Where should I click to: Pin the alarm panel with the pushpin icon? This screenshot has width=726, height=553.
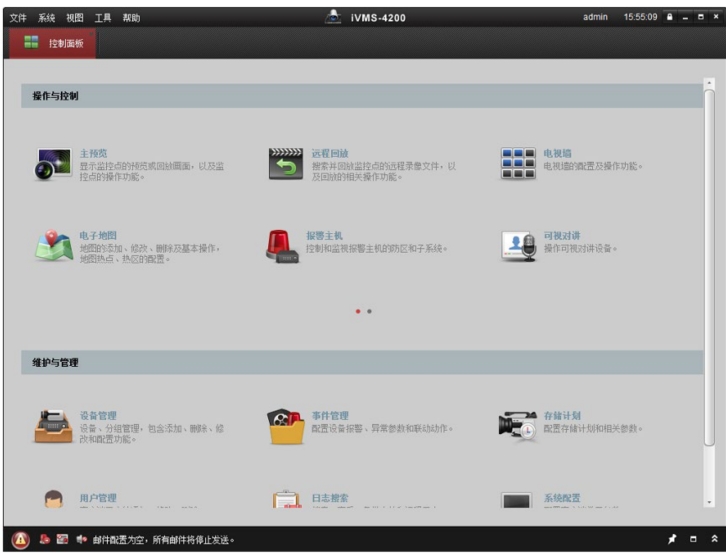[x=672, y=539]
